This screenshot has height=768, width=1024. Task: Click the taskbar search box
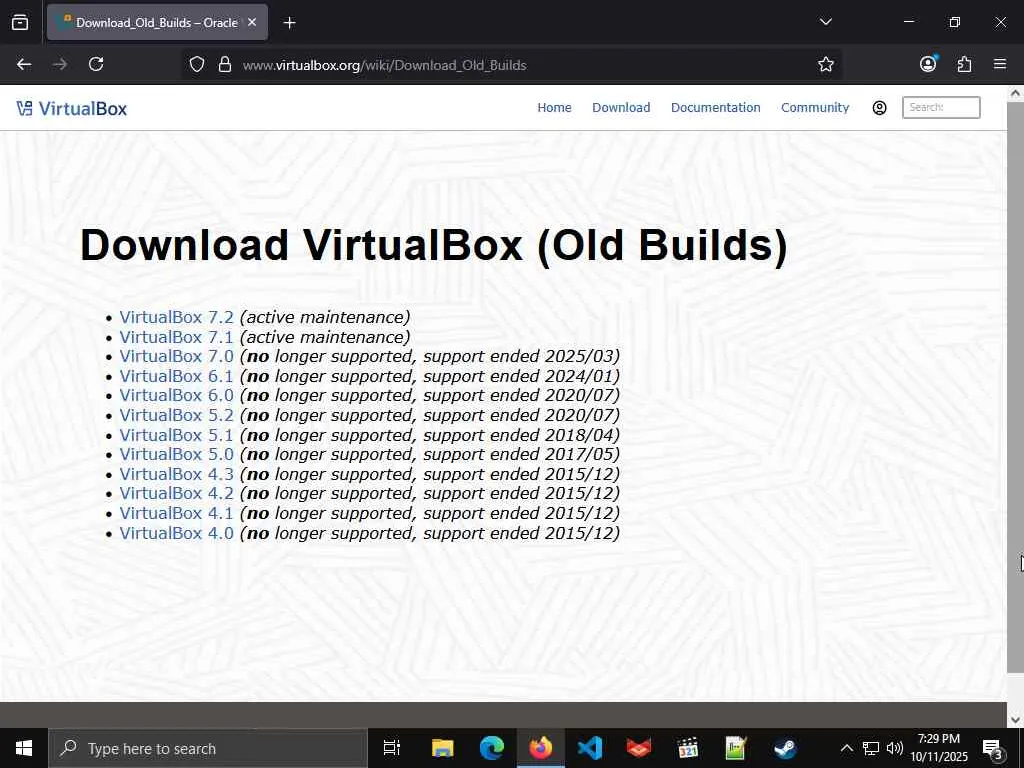click(208, 748)
